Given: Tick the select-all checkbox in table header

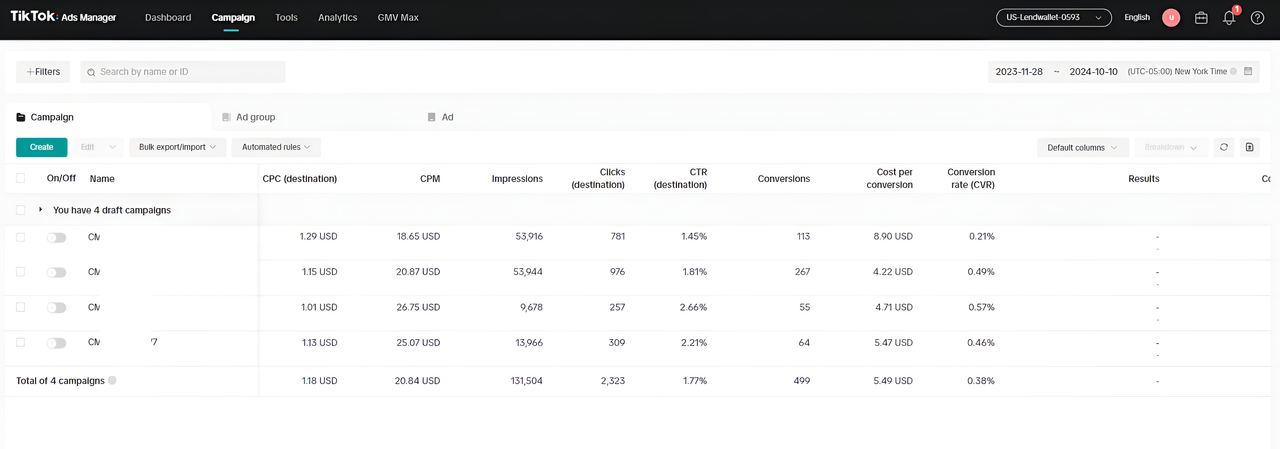Looking at the screenshot, I should pos(21,178).
